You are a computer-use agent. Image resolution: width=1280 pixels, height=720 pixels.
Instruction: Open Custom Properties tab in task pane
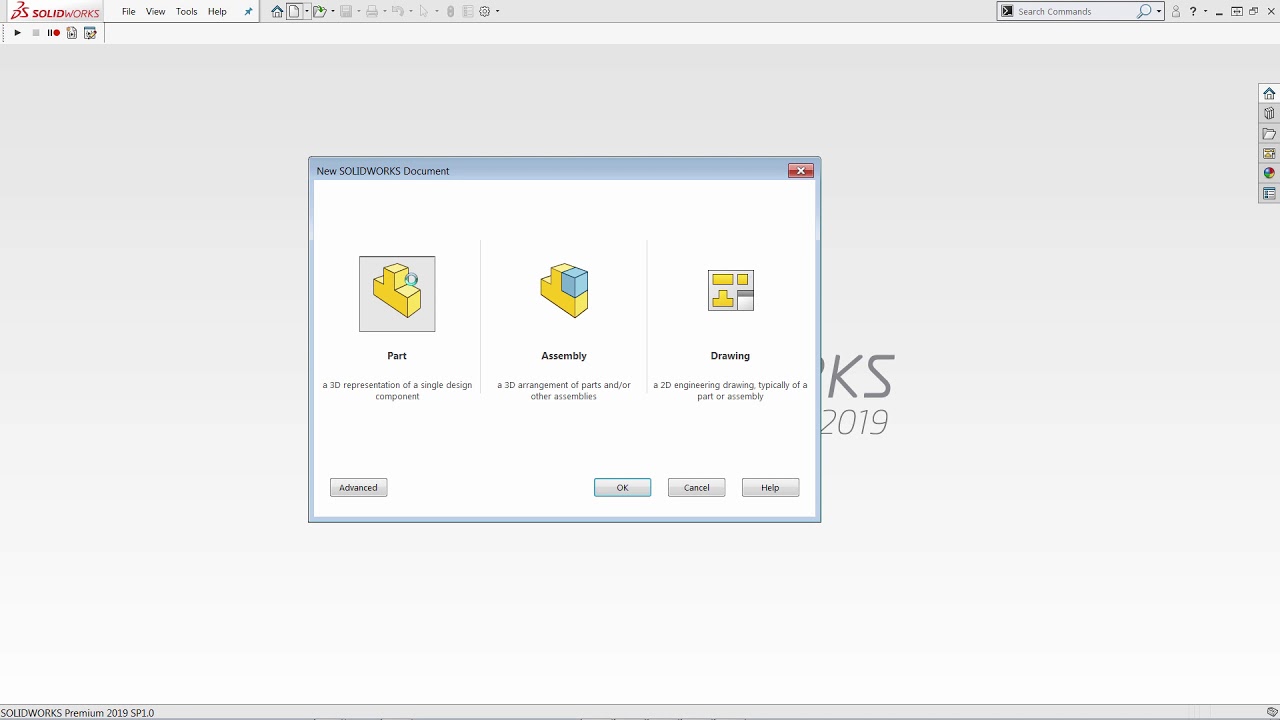pyautogui.click(x=1269, y=193)
